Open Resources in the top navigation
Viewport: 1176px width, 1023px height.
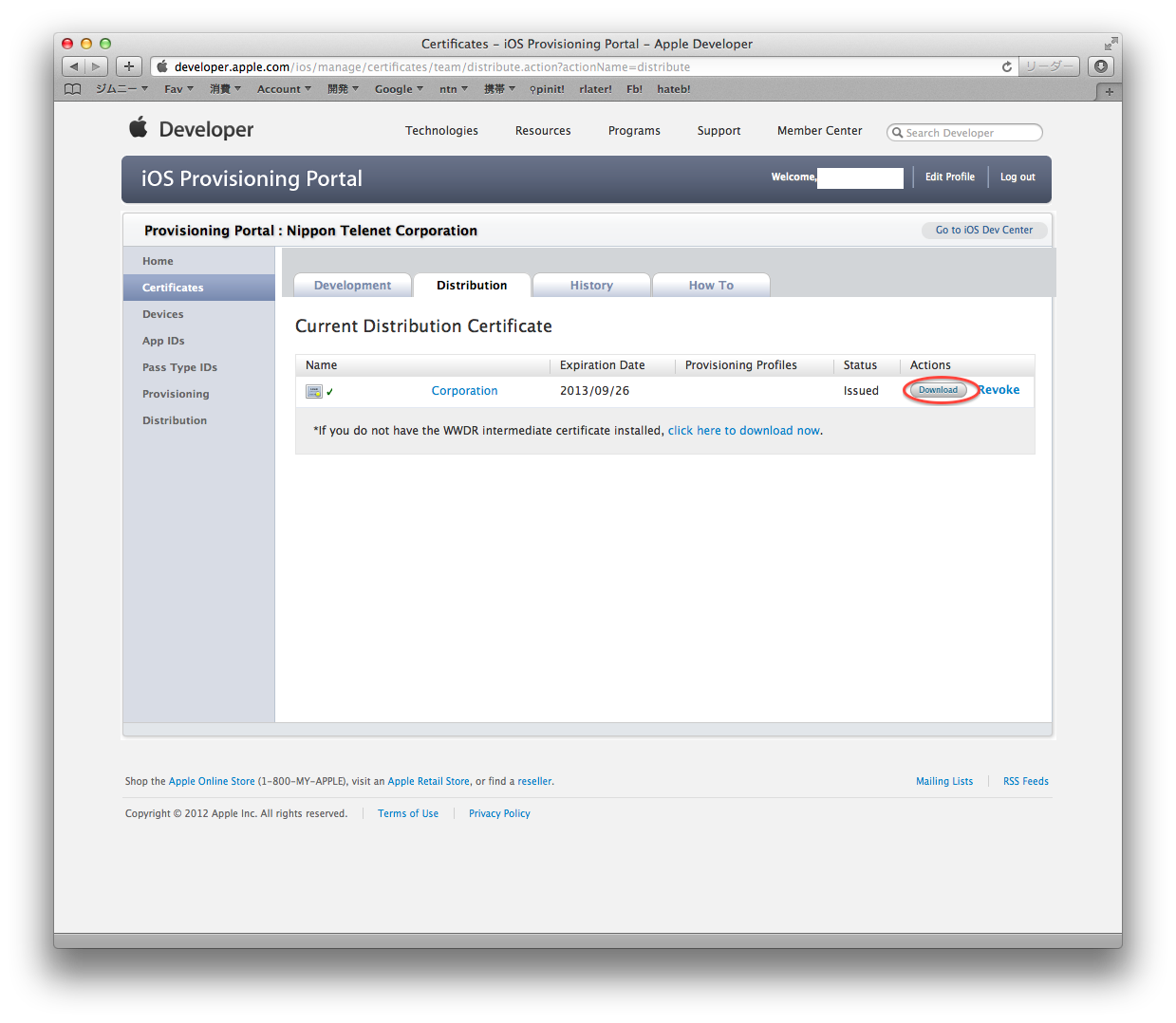point(543,131)
